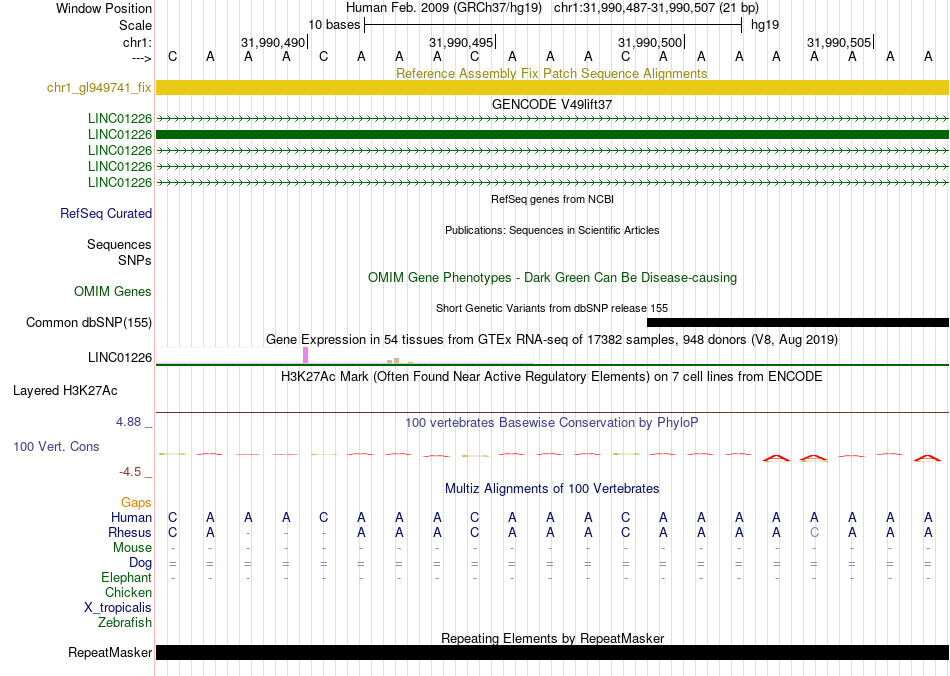Image resolution: width=950 pixels, height=676 pixels.
Task: Click the chr1:31,990,487-31,990,507 position text
Action: 656,8
